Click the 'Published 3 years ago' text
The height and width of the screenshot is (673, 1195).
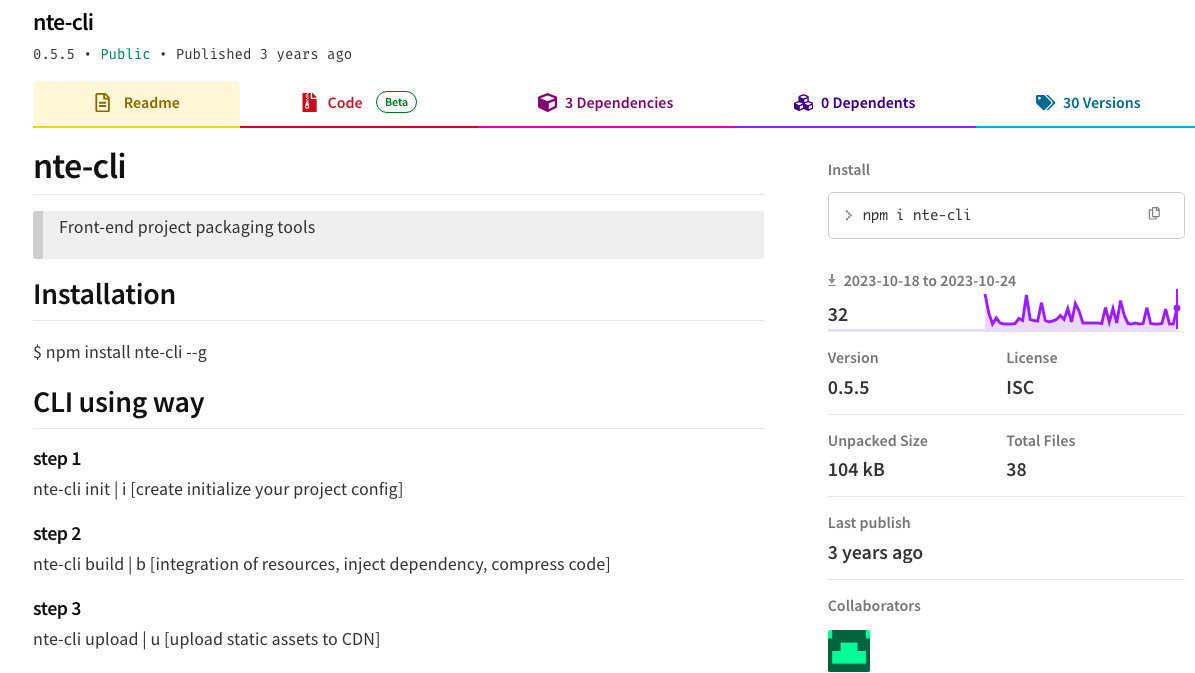[264, 54]
